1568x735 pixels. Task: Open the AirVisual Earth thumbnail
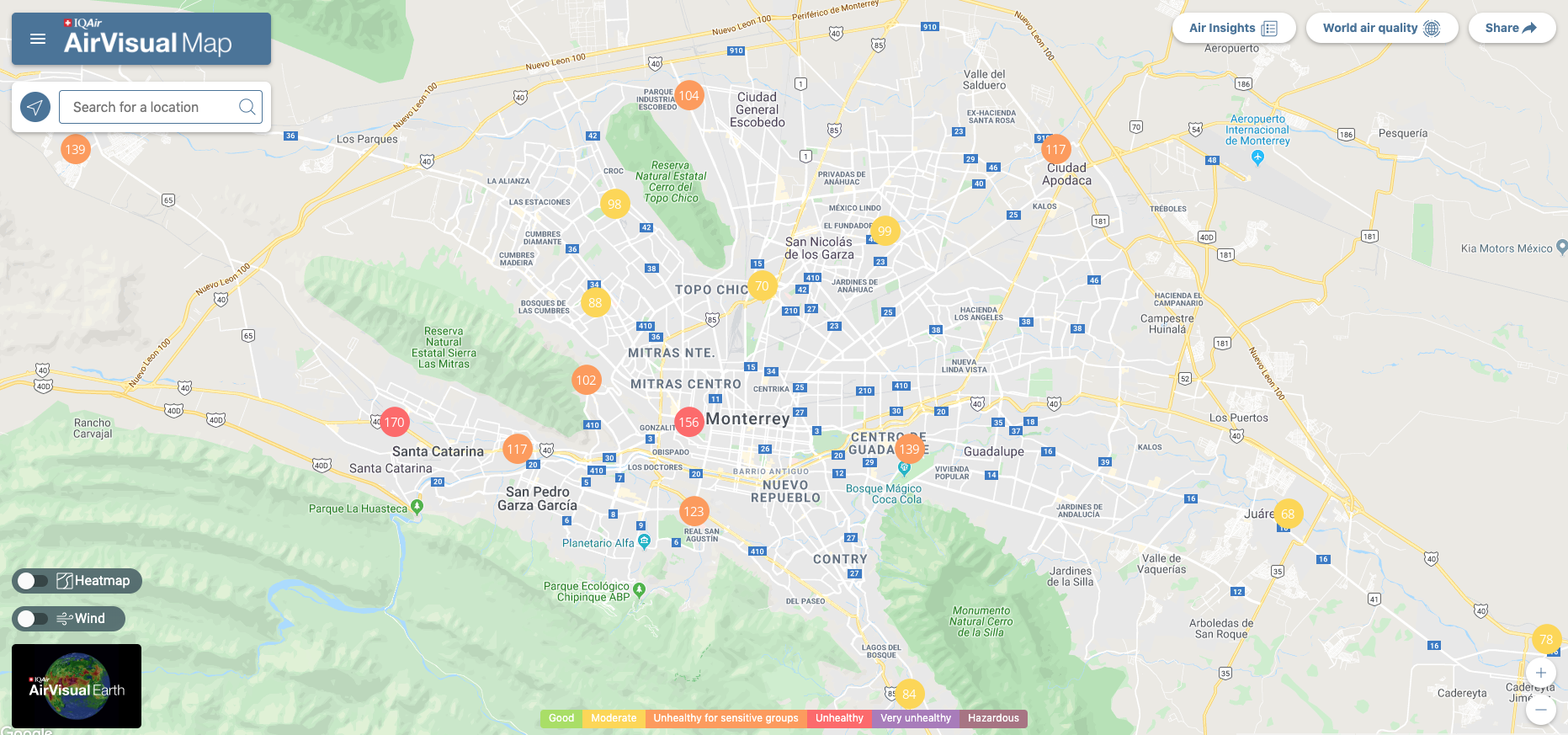[77, 686]
